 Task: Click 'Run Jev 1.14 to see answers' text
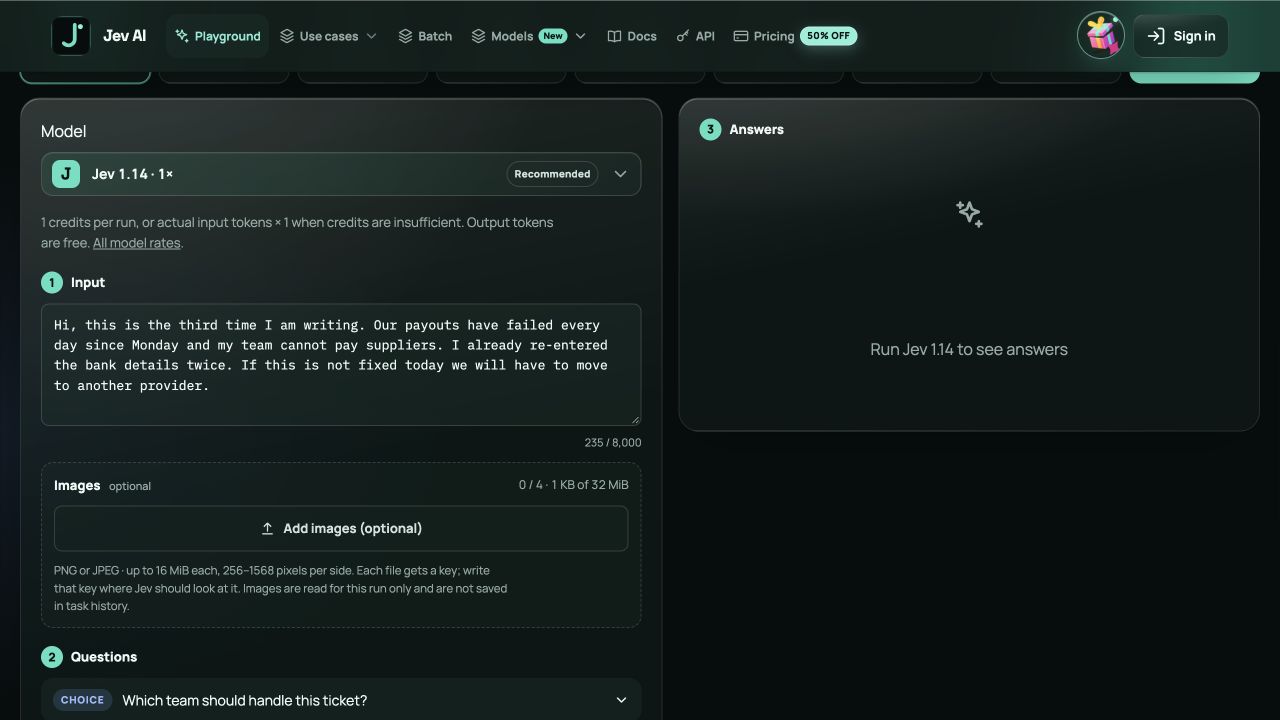click(969, 349)
